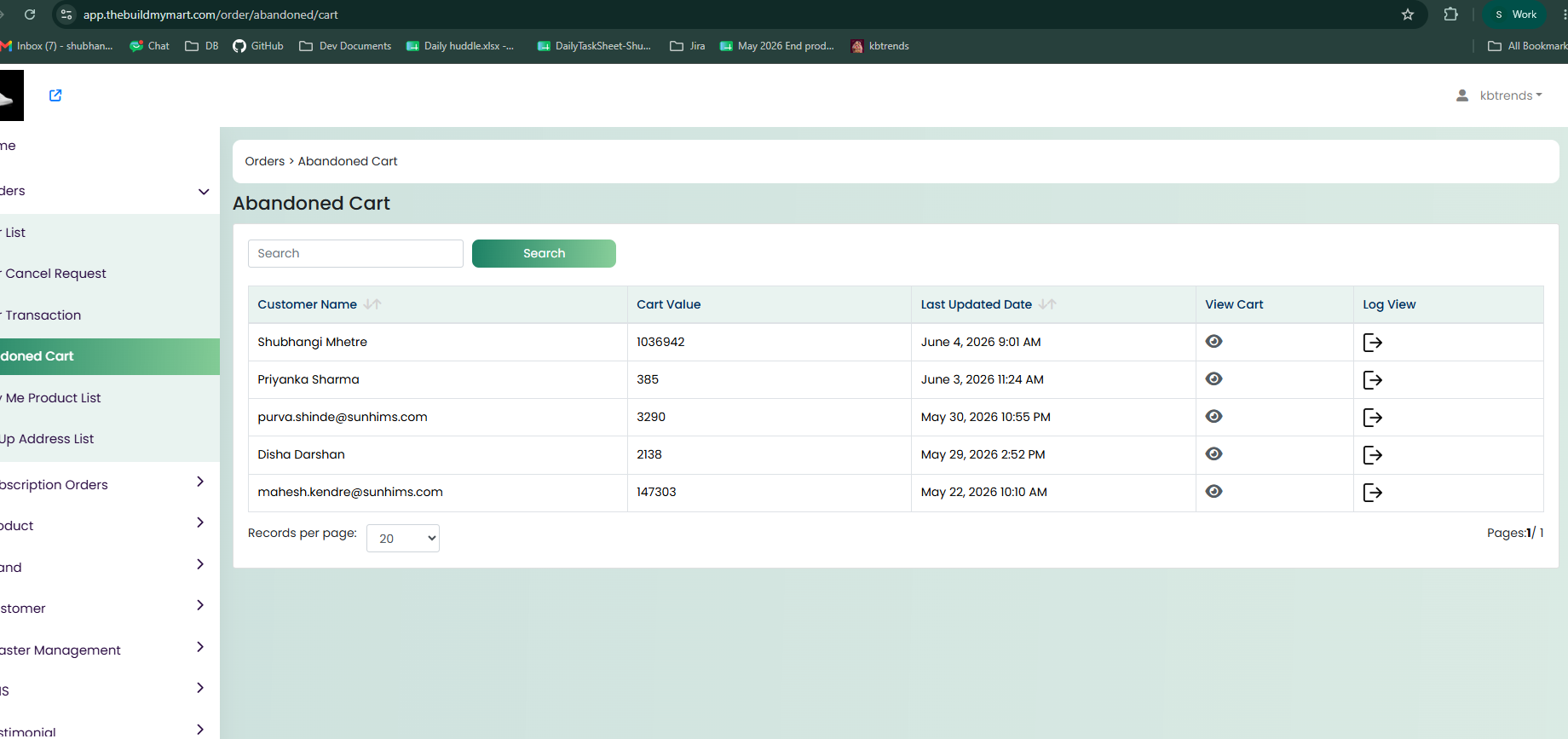Select Abandoned Cart sidebar item

[110, 356]
